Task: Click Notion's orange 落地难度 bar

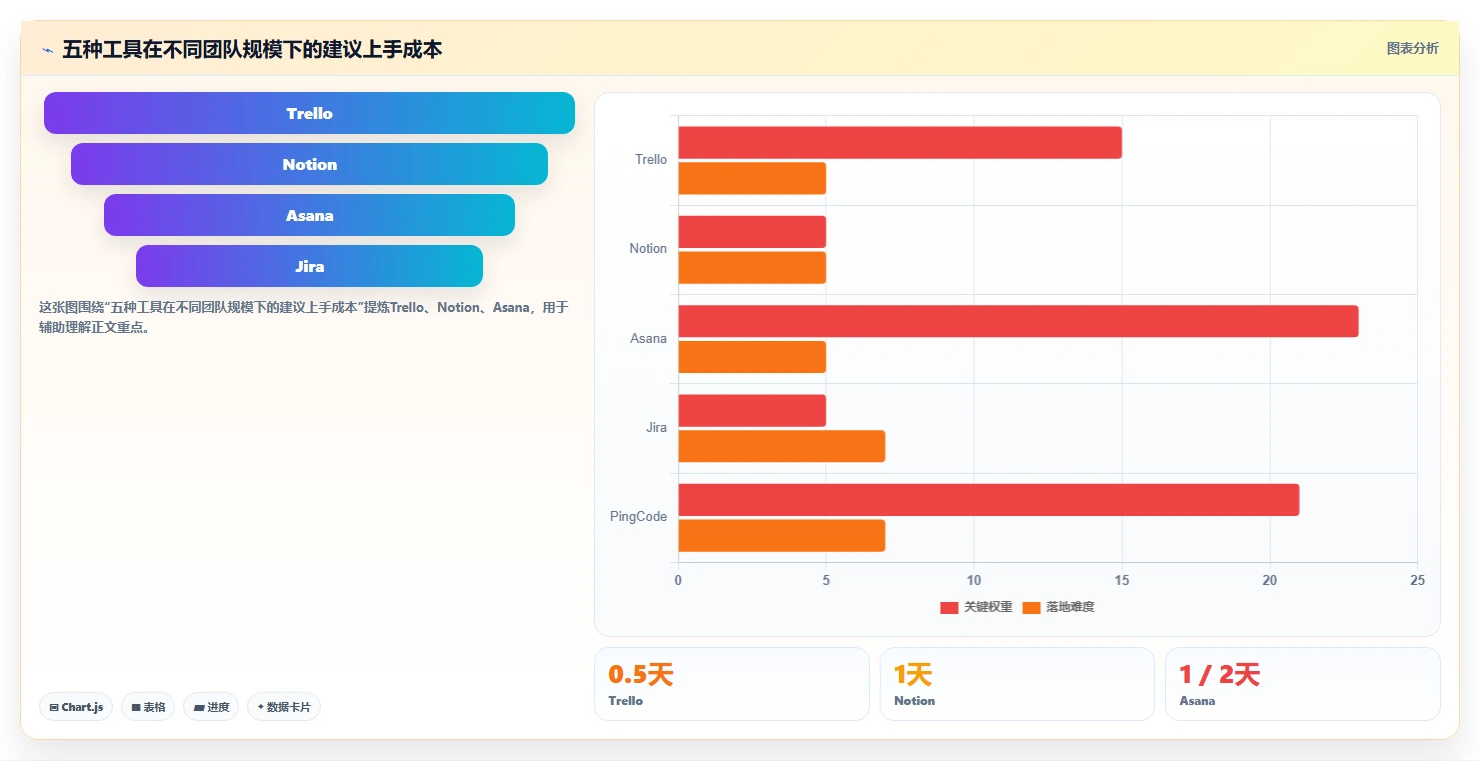Action: (752, 267)
